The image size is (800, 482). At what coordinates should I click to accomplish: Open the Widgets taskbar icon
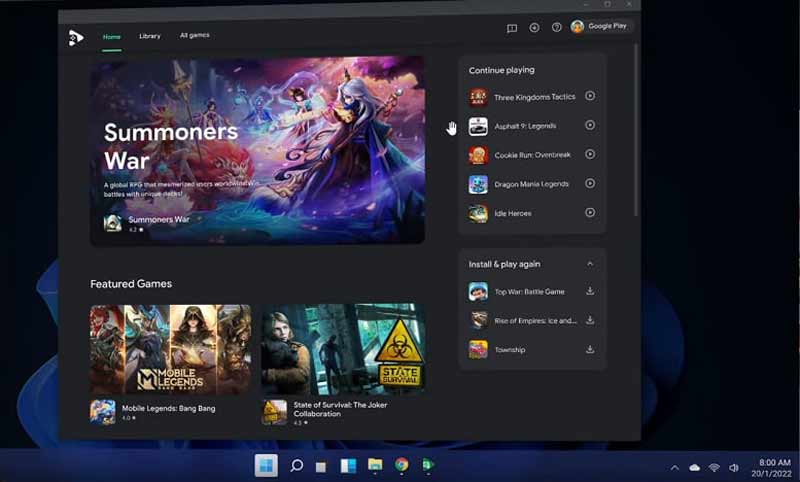[348, 465]
